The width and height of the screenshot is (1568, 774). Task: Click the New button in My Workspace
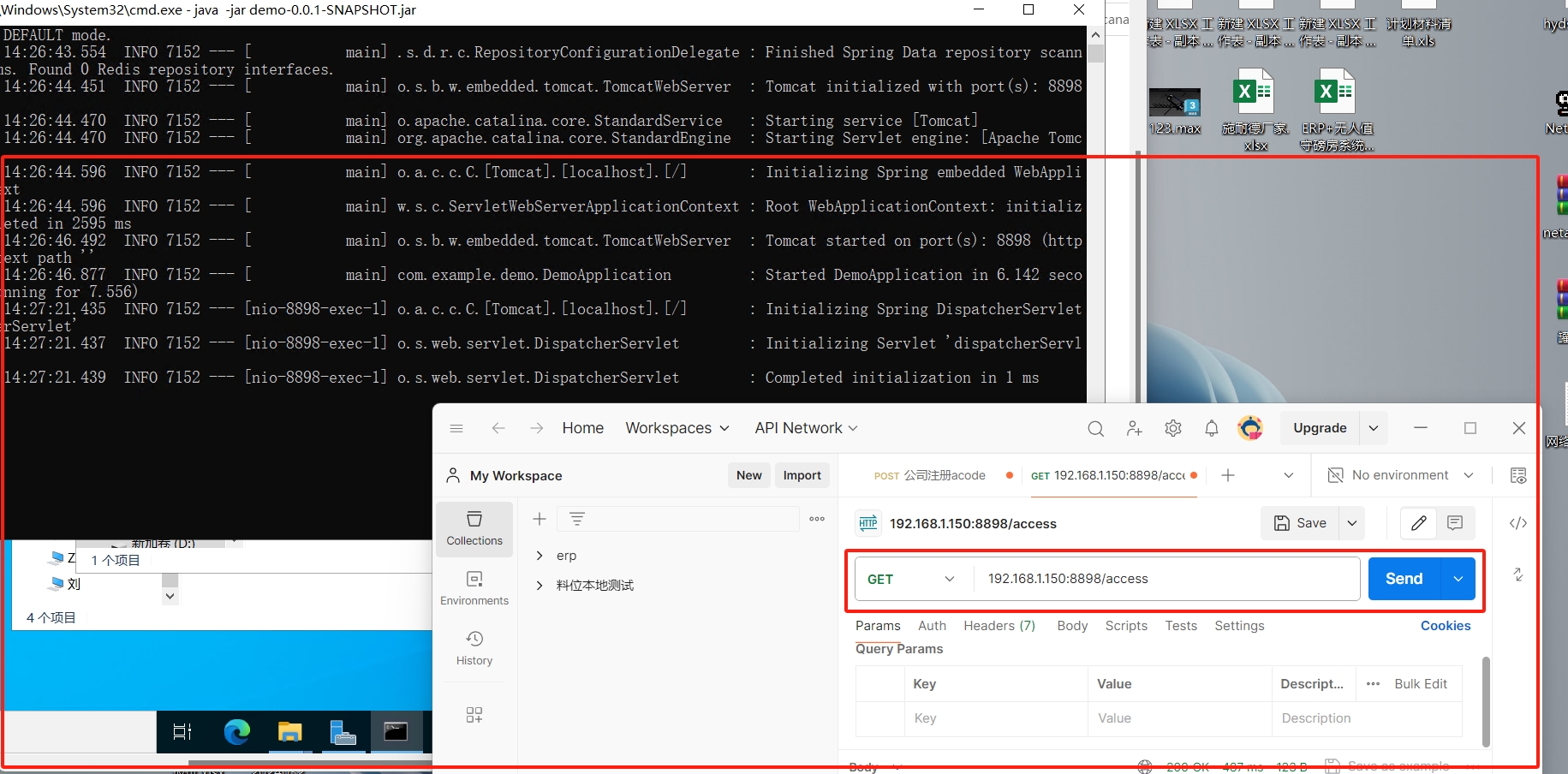[749, 475]
